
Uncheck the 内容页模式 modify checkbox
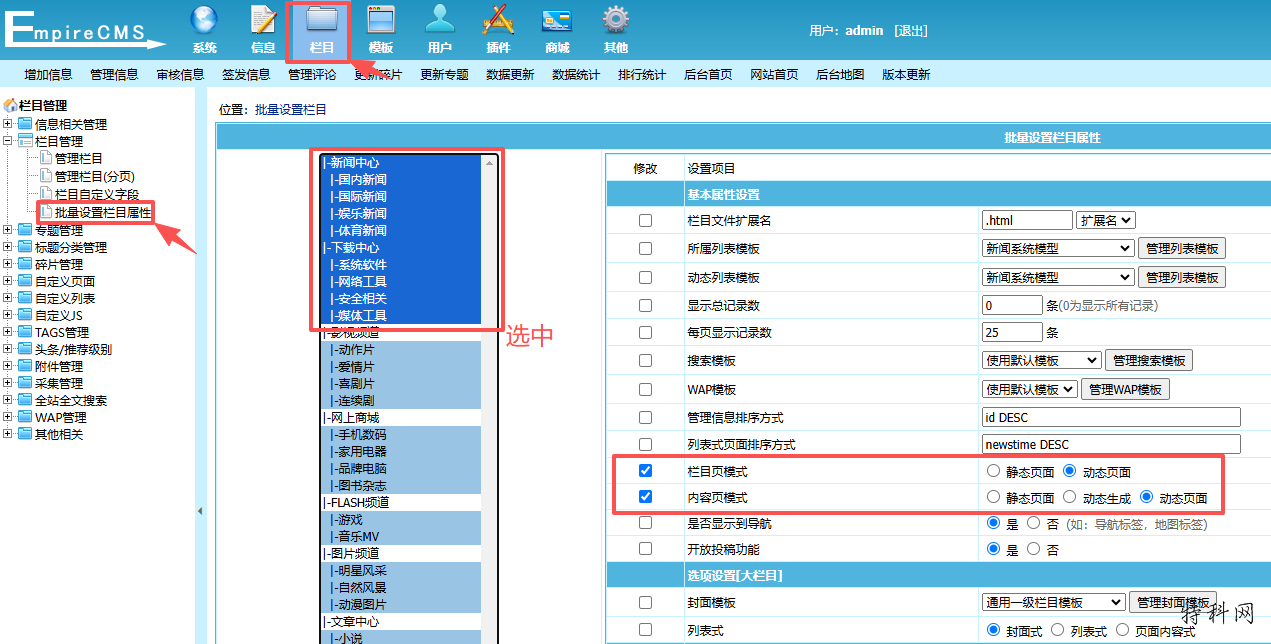[645, 496]
